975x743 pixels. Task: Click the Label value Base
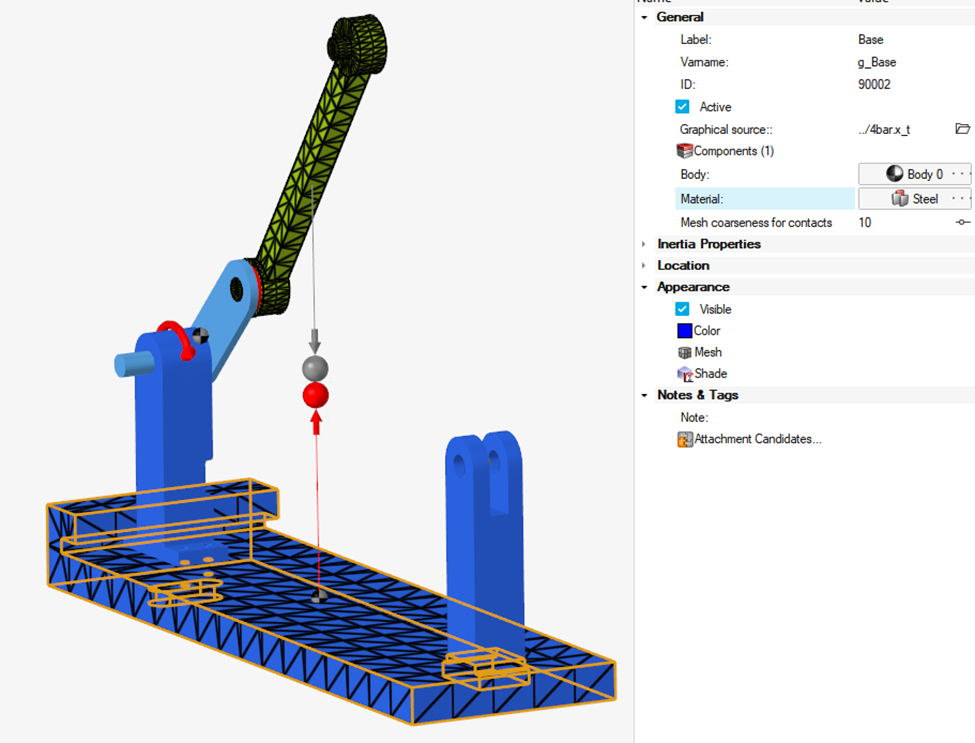point(871,40)
